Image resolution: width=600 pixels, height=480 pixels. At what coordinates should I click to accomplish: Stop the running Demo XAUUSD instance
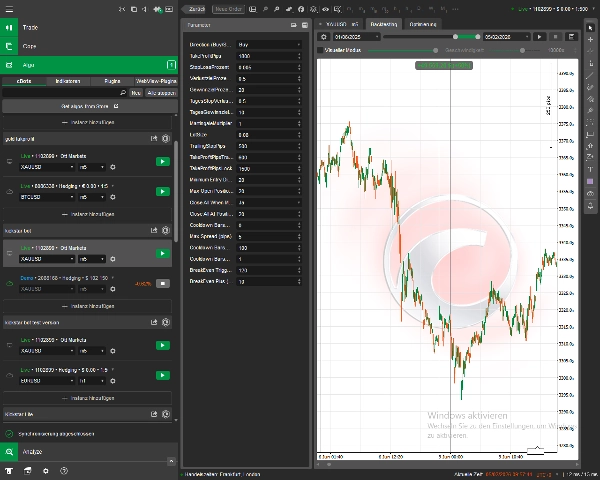click(162, 284)
